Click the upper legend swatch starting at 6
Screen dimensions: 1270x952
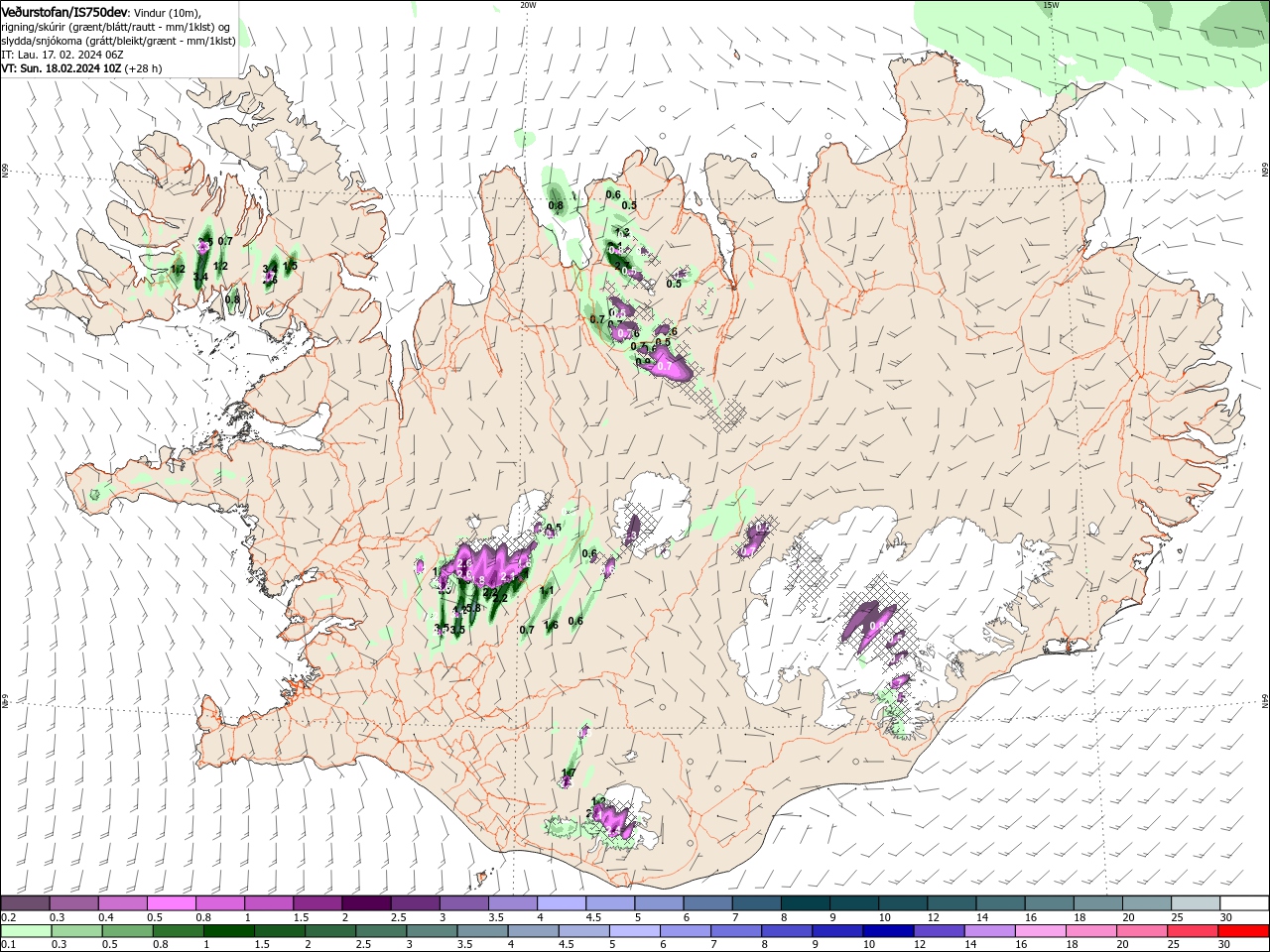pos(707,903)
